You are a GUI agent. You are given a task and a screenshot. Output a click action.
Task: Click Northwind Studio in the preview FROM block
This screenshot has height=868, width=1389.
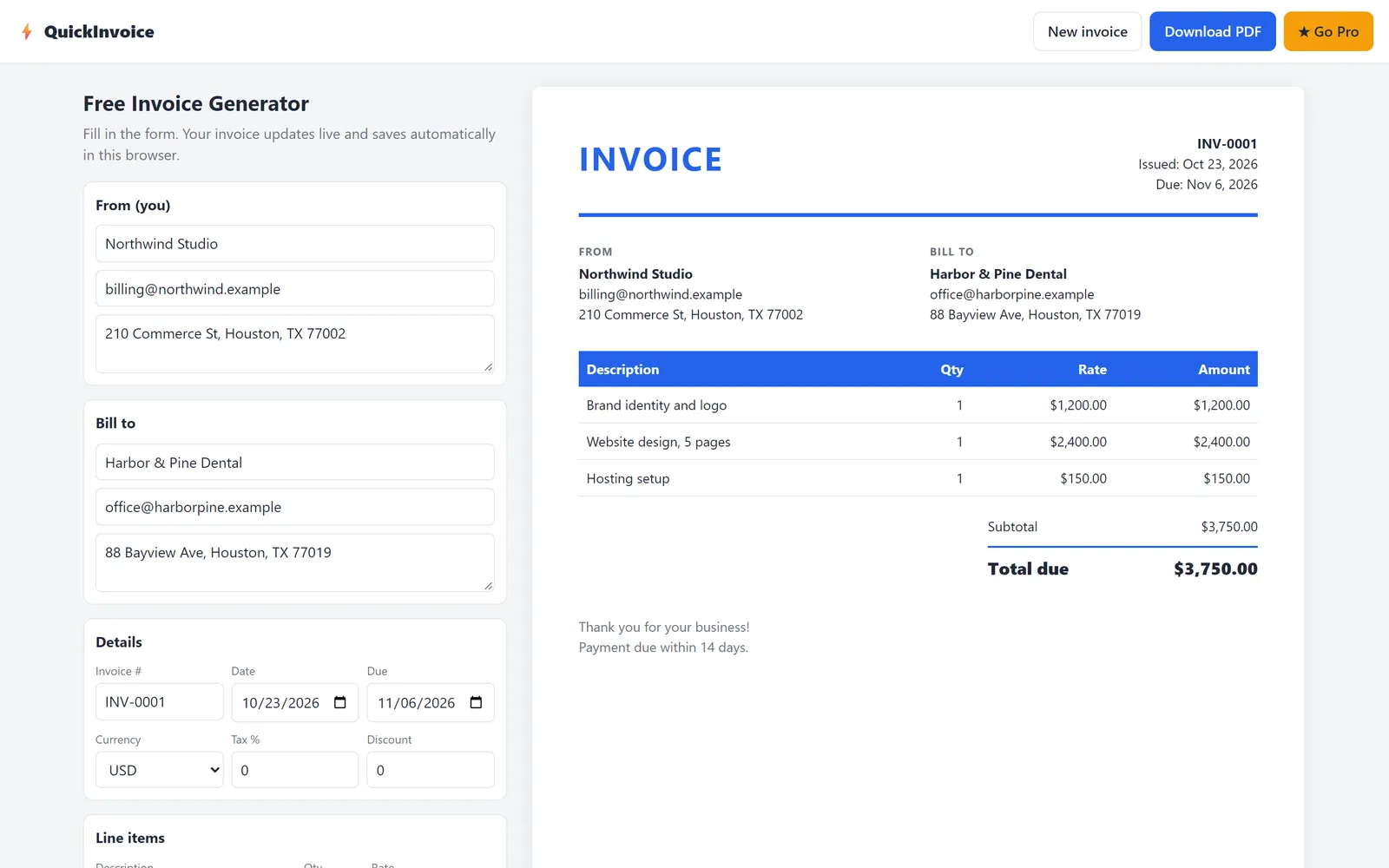635,273
